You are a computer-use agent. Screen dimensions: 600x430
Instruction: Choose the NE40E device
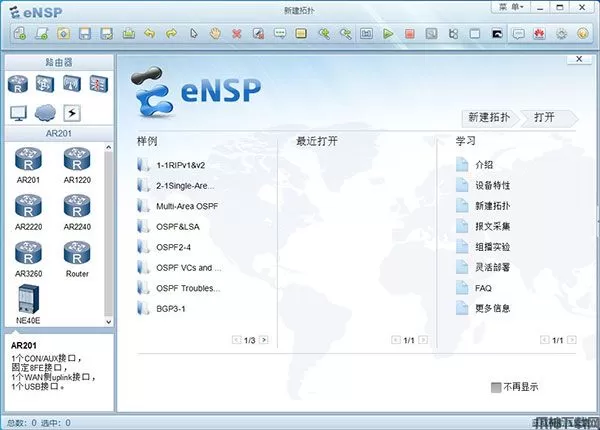(x=28, y=305)
